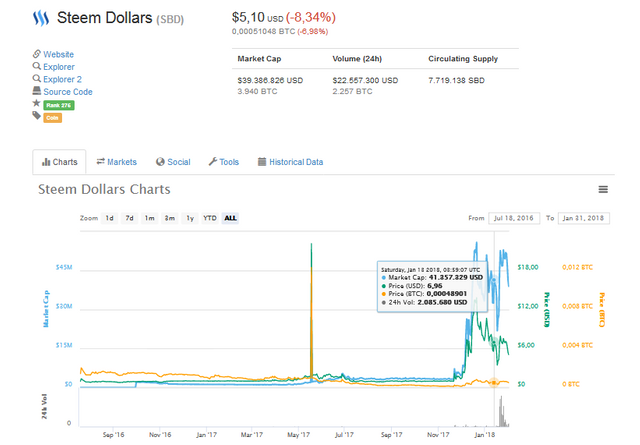Click the Circulating Supply column header

(x=463, y=59)
